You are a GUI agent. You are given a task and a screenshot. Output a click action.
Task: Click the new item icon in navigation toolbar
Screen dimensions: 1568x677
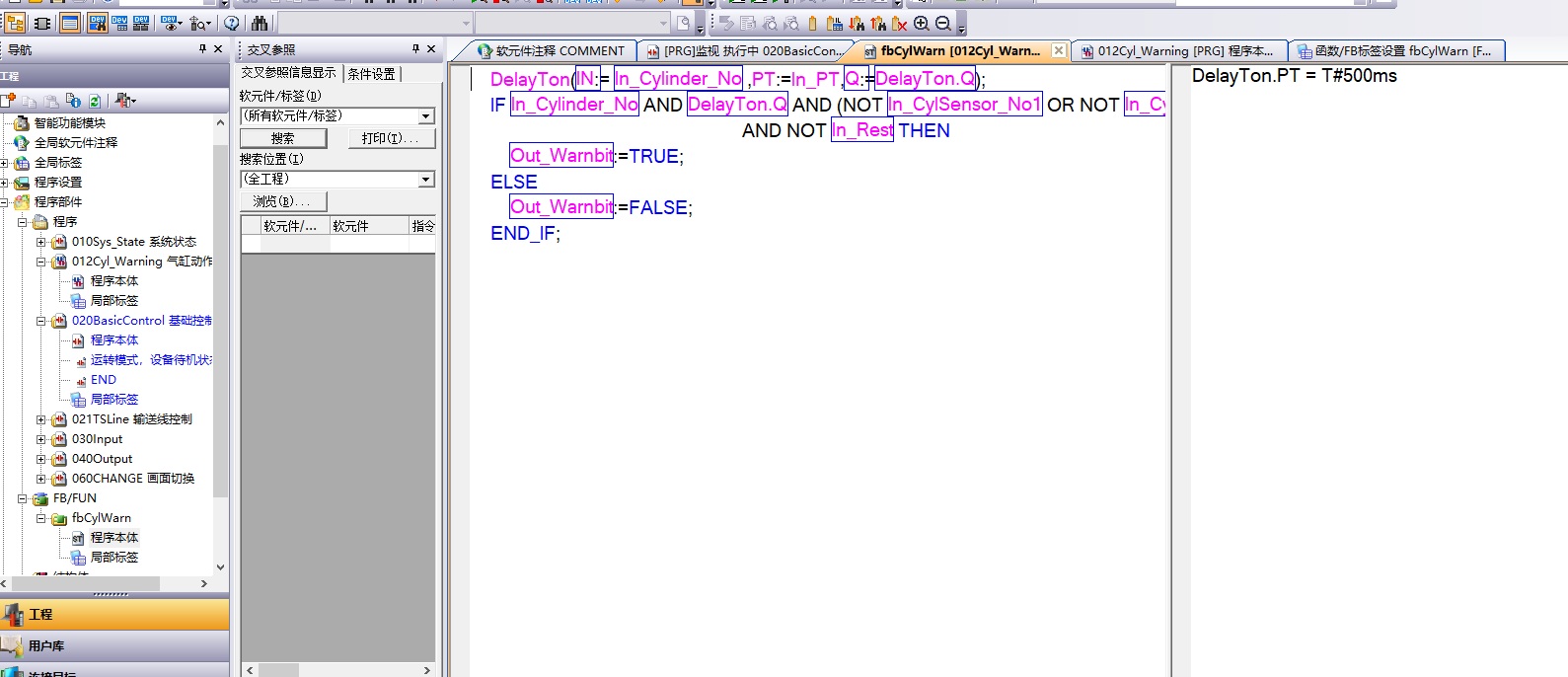[9, 101]
